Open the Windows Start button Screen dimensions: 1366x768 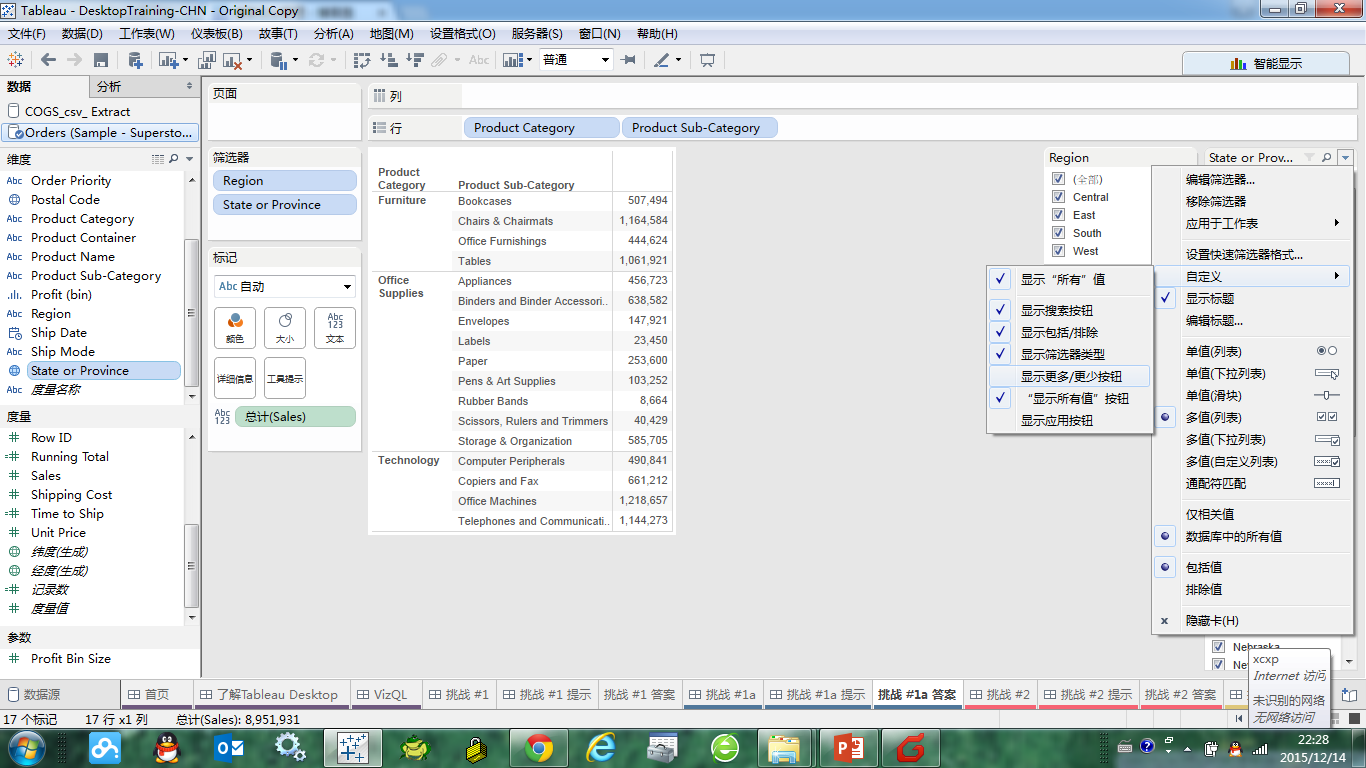[x=27, y=747]
